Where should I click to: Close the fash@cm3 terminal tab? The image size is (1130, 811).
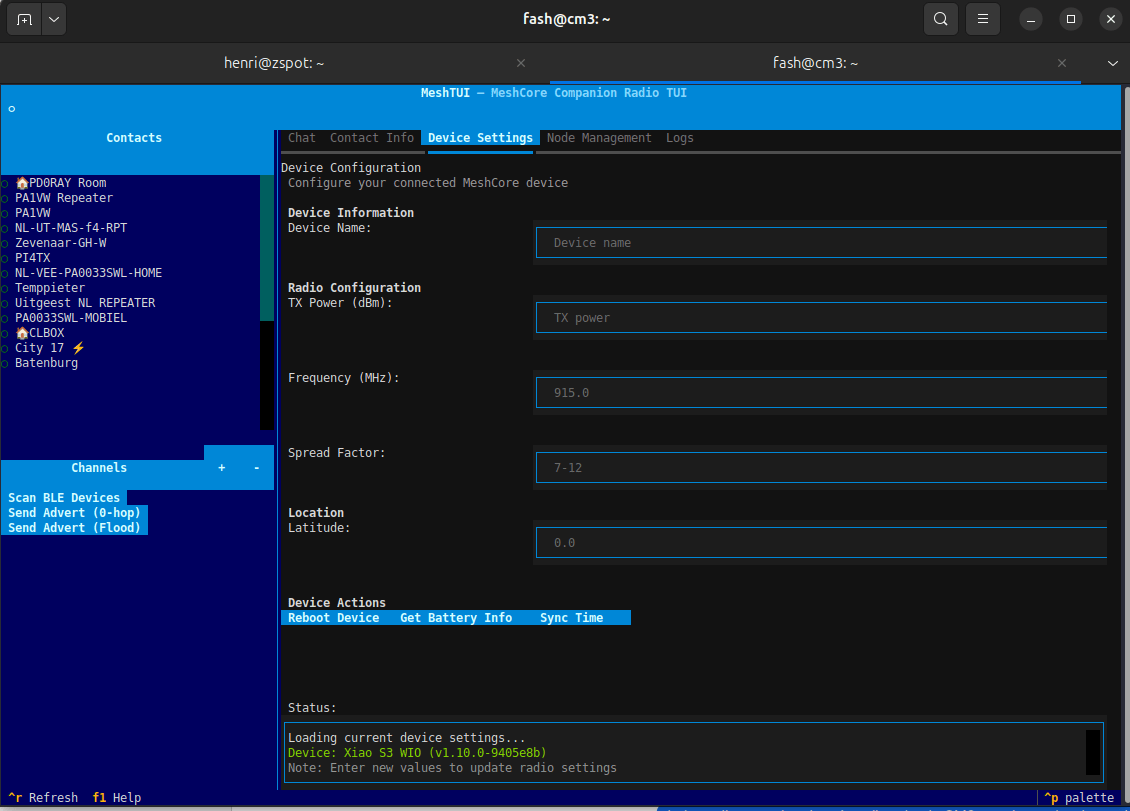1062,63
